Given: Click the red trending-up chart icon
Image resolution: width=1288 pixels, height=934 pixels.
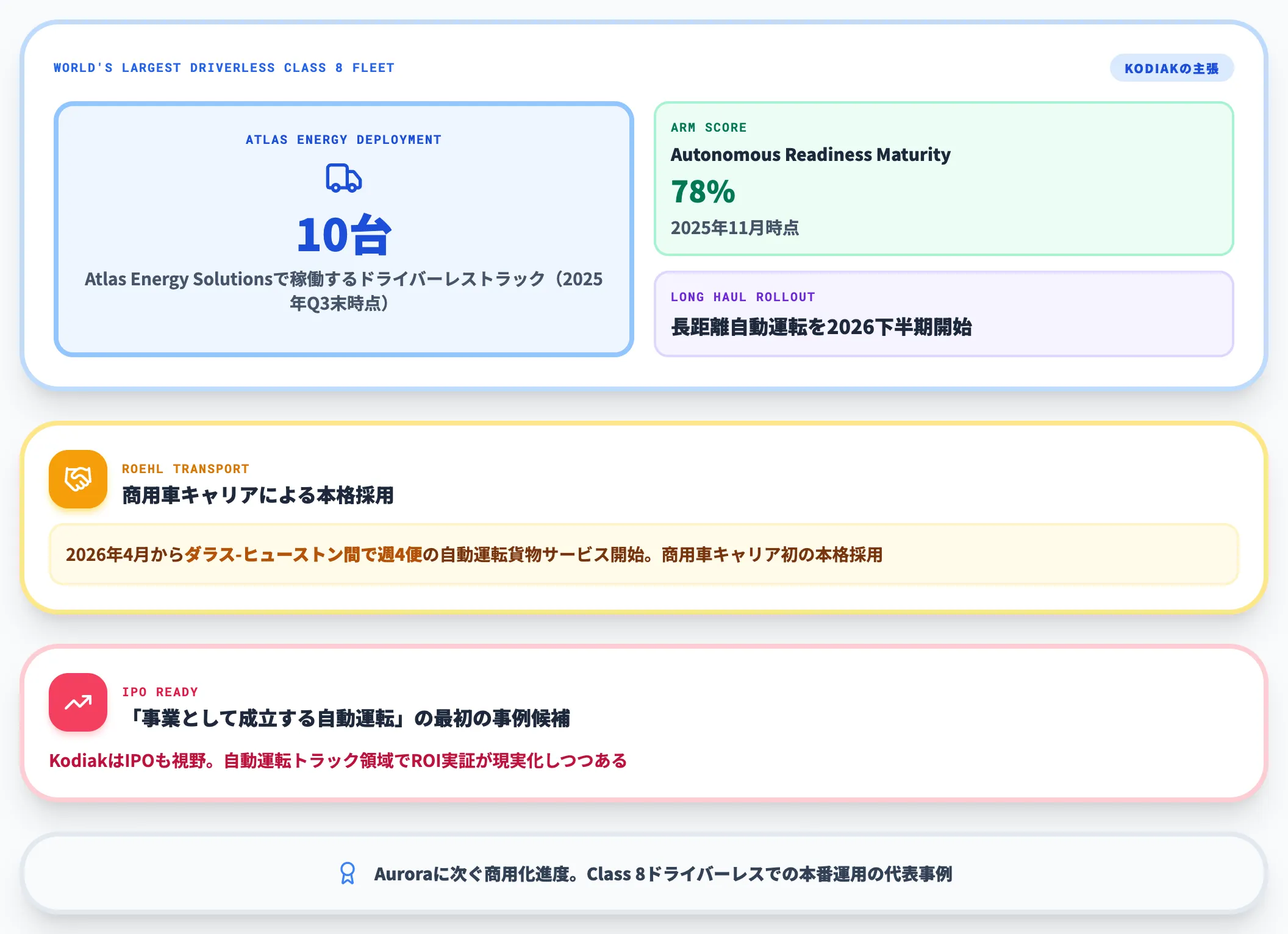Looking at the screenshot, I should [78, 702].
